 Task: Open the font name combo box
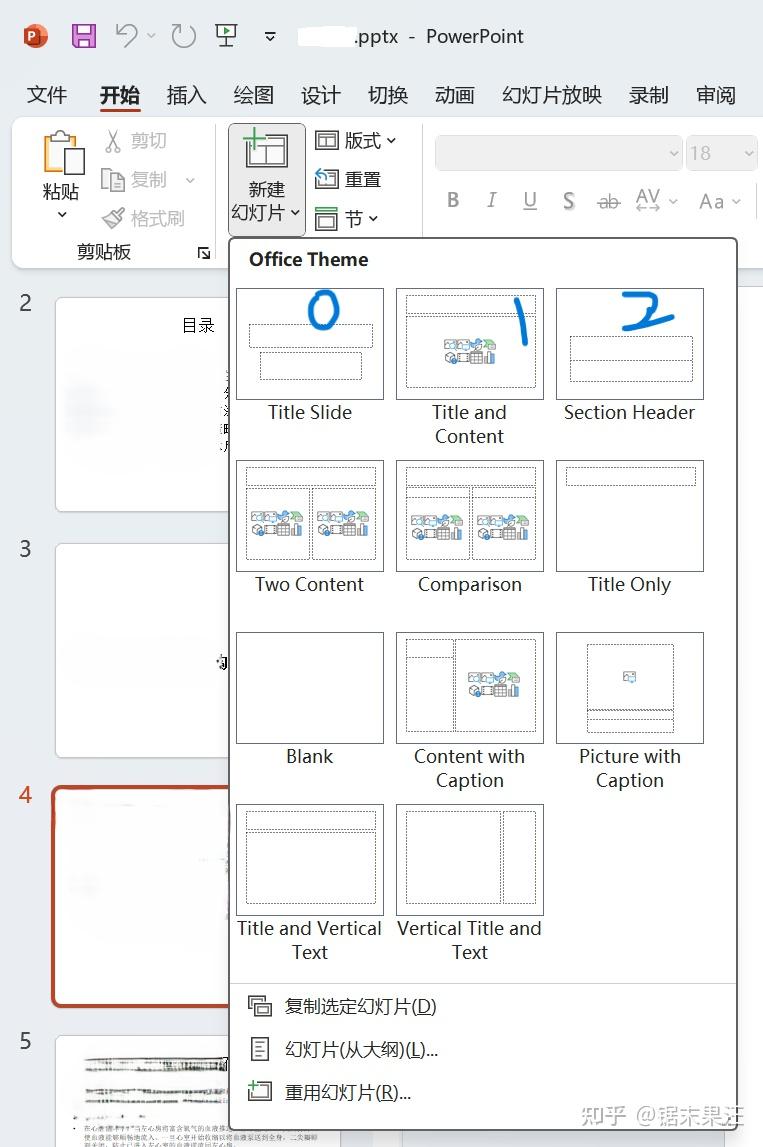pos(559,153)
